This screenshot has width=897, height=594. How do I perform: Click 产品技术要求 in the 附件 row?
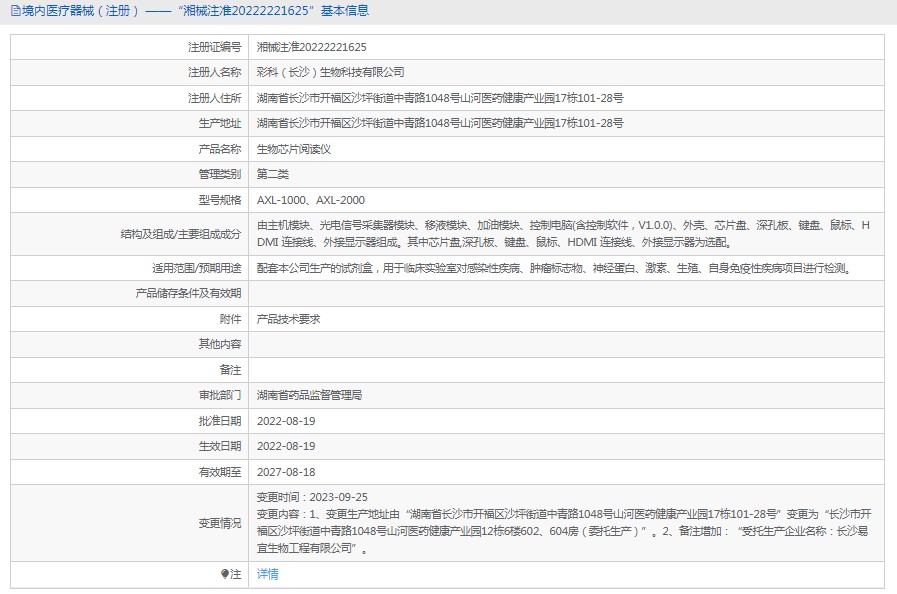[x=288, y=319]
